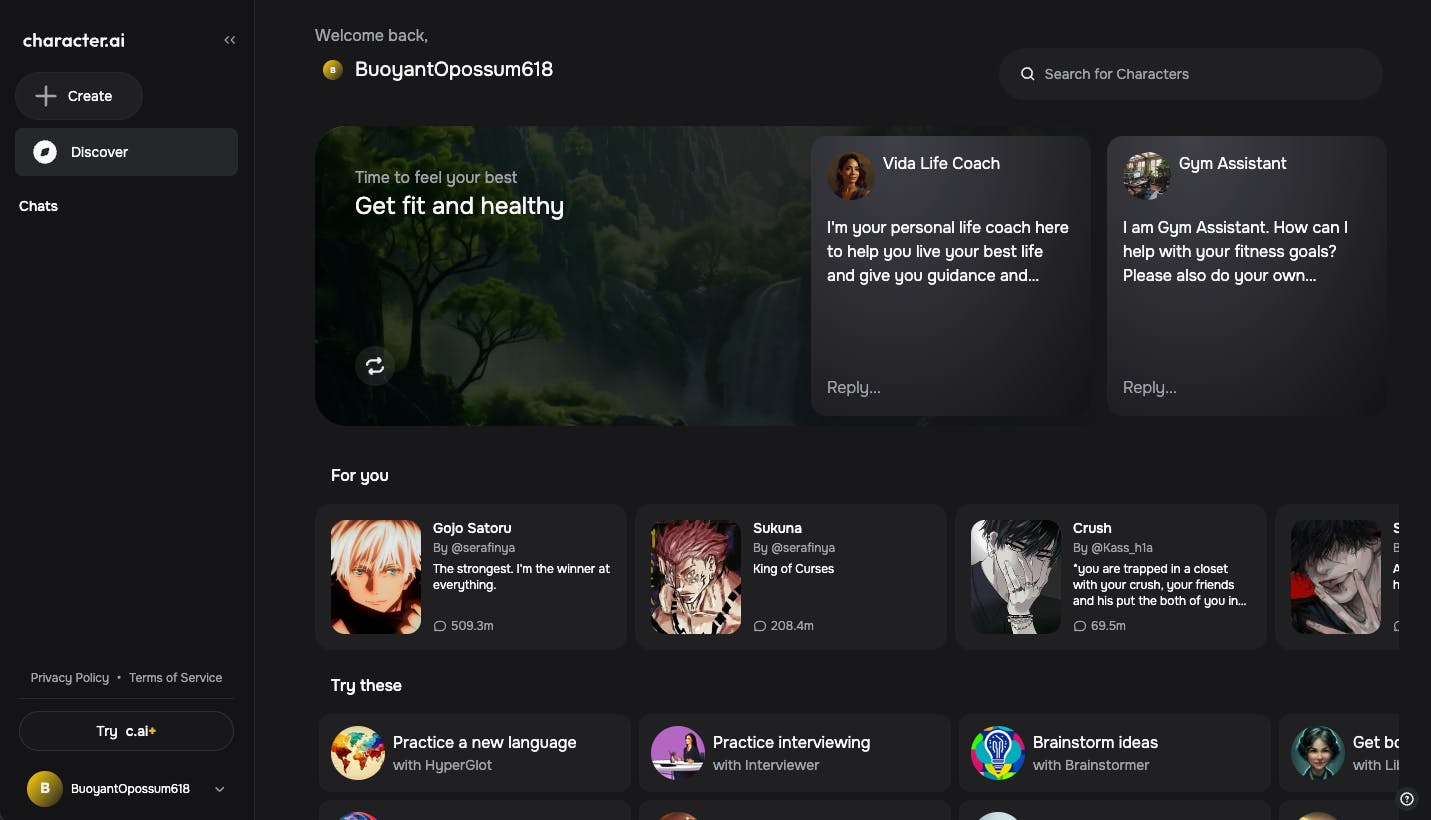Select Discover in the left sidebar
The image size is (1431, 820).
pos(99,152)
